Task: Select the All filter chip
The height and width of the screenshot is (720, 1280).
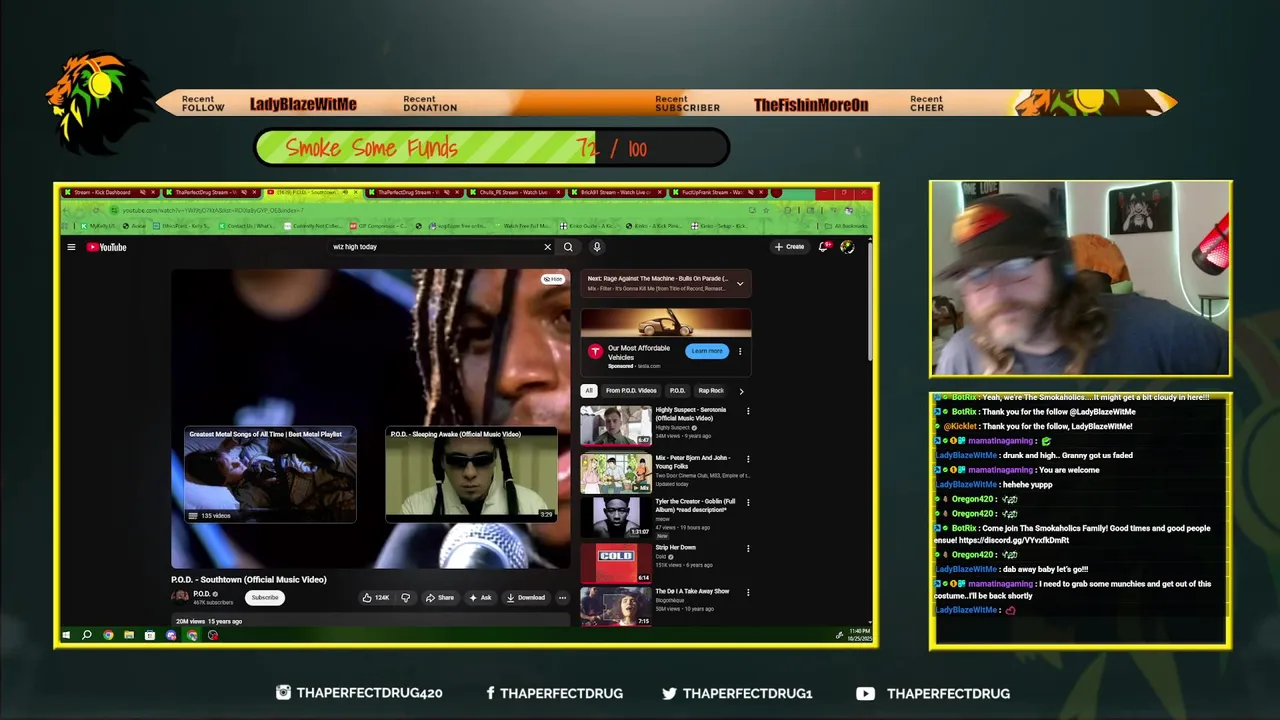Action: [589, 391]
